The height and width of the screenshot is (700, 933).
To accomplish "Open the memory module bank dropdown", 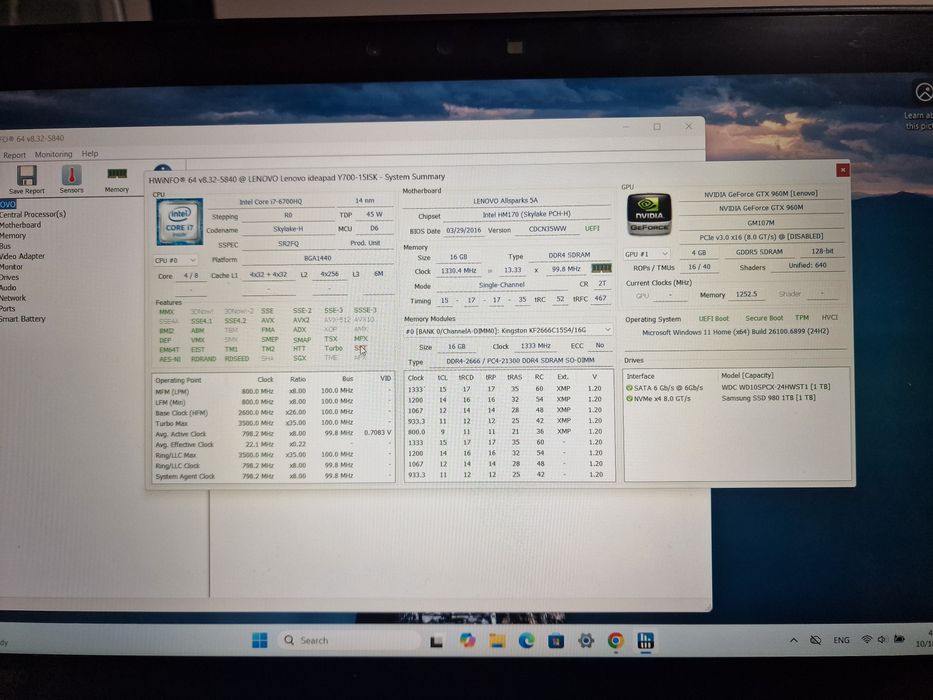I will pyautogui.click(x=508, y=330).
